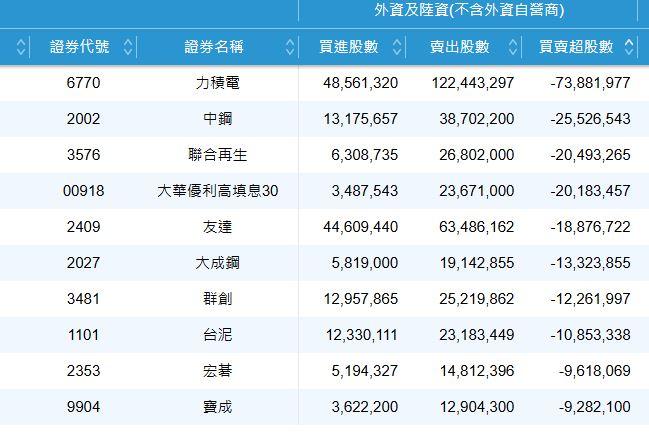Click buy volume 12,330,111
The height and width of the screenshot is (435, 649).
click(x=361, y=335)
